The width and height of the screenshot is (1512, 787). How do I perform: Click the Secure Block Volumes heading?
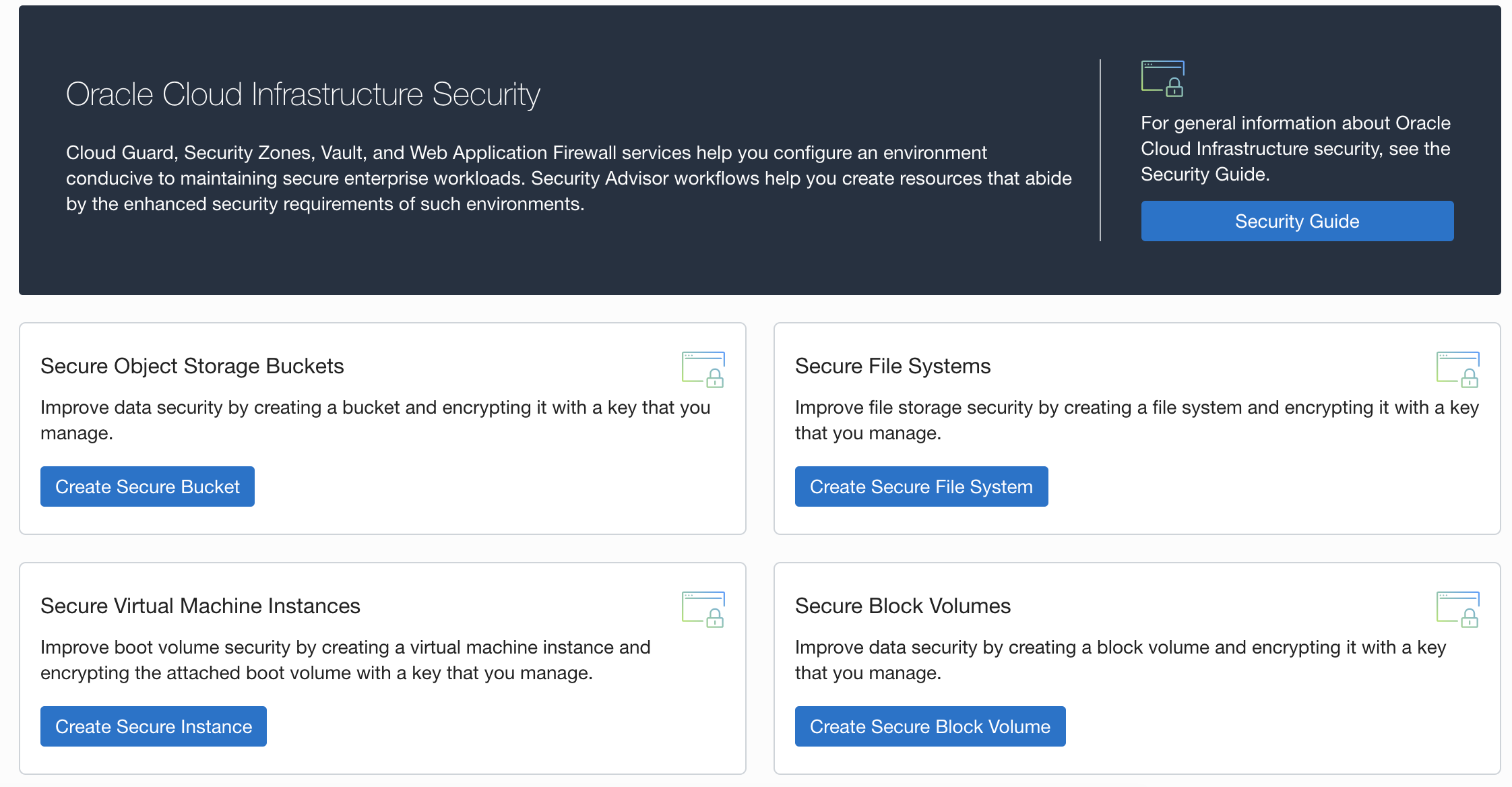click(x=902, y=605)
